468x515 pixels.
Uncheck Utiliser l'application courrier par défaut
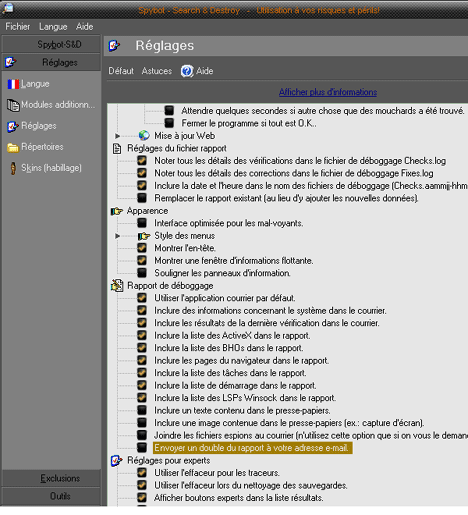point(142,298)
